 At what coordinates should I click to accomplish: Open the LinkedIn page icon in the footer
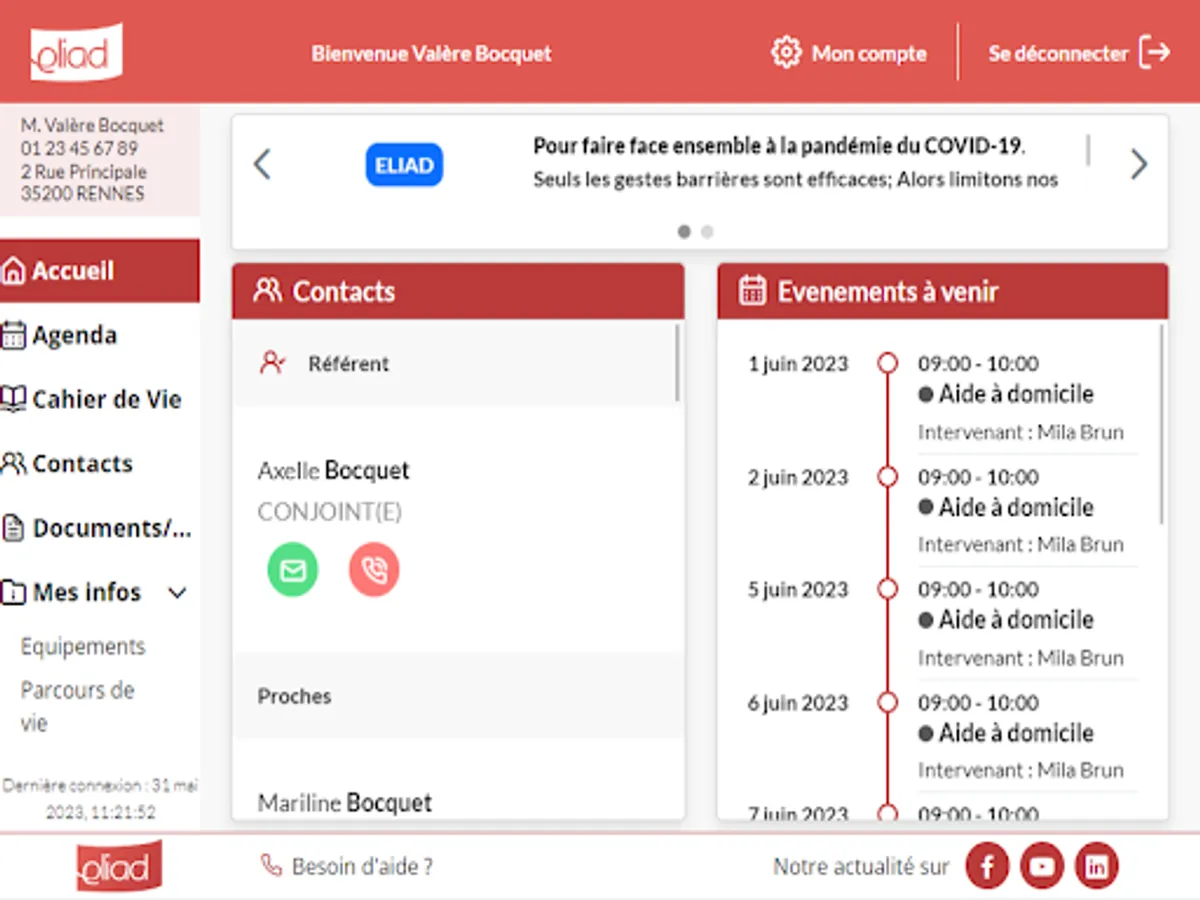tap(1097, 867)
